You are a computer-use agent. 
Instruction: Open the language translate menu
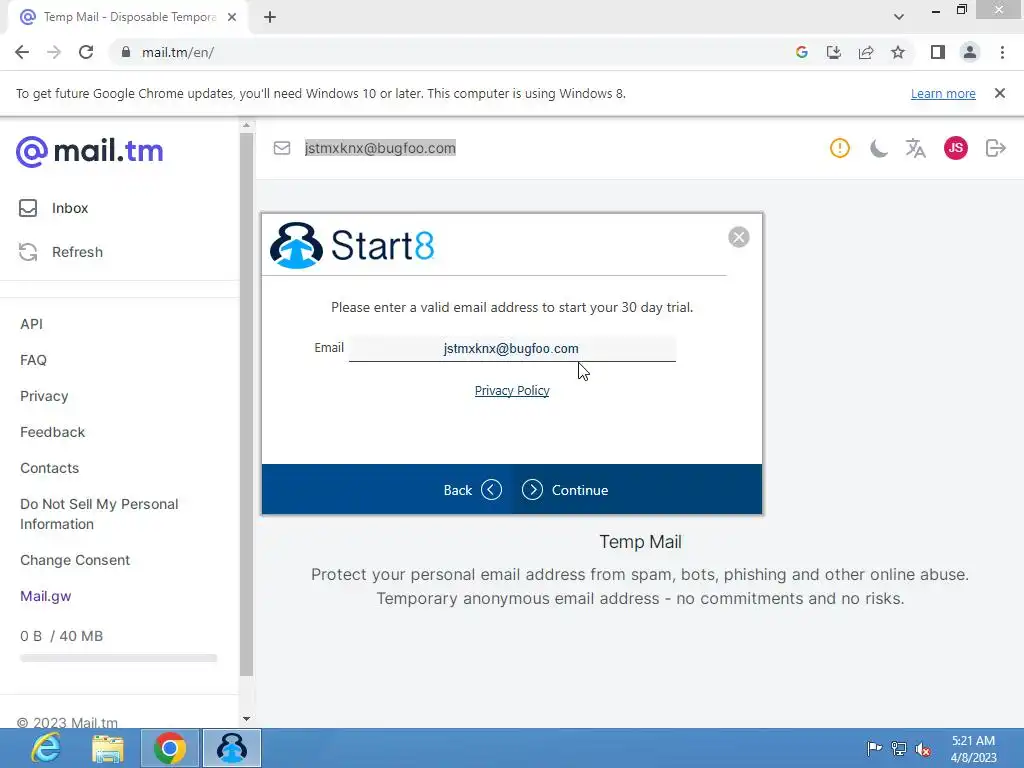coord(916,148)
